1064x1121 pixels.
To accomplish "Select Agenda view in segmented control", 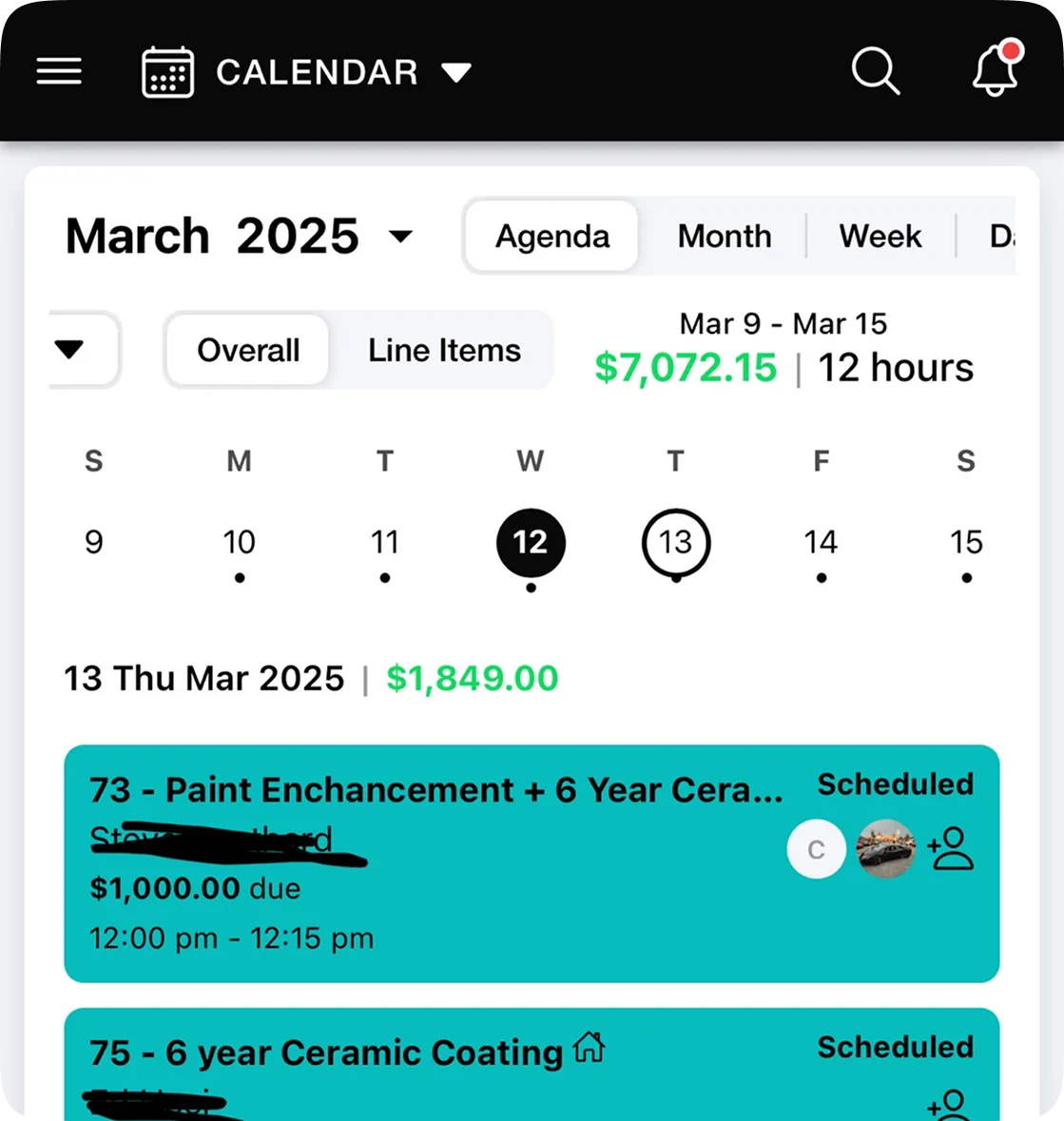I will coord(552,236).
